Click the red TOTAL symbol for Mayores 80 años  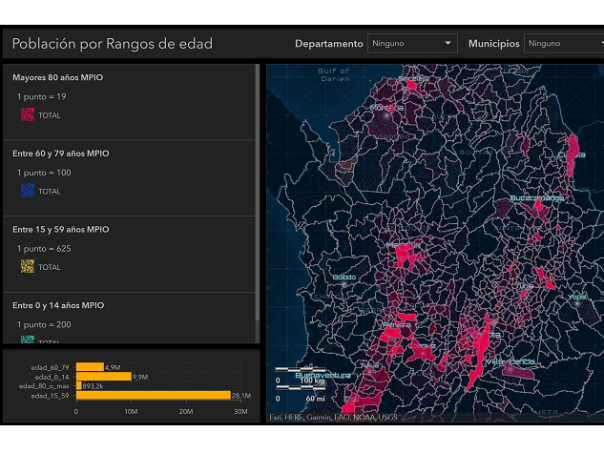[27, 115]
